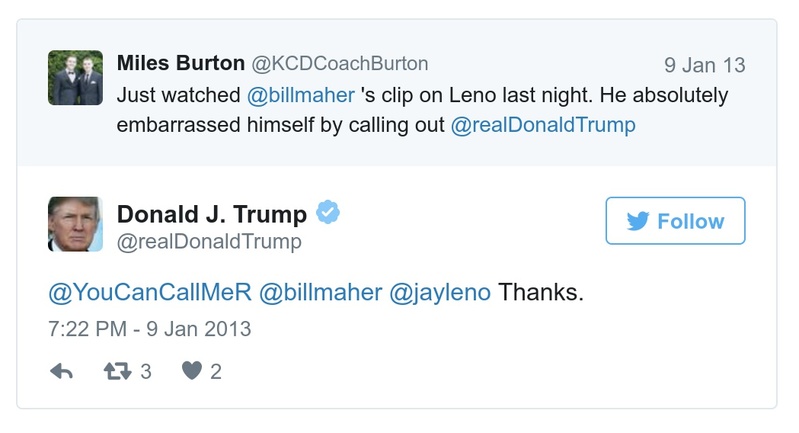The width and height of the screenshot is (799, 433).
Task: Click the Twitter bird icon on Follow
Action: 638,221
